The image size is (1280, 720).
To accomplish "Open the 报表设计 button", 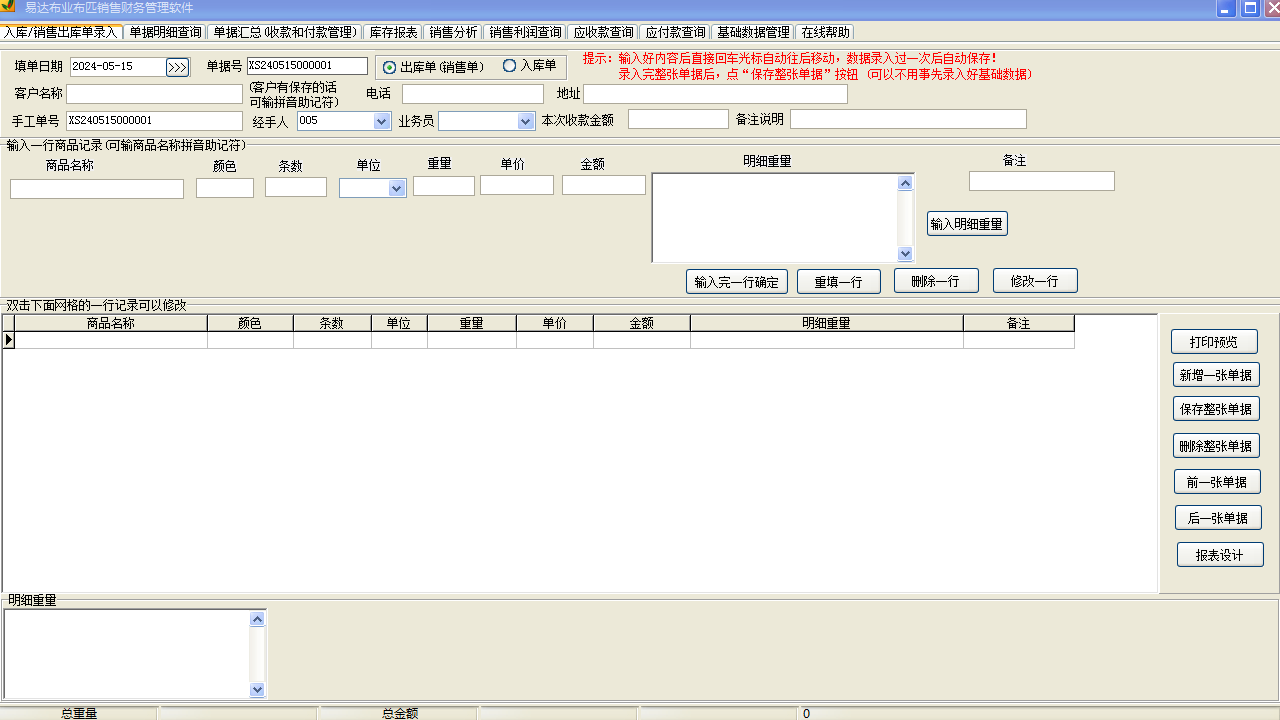I will click(1220, 554).
